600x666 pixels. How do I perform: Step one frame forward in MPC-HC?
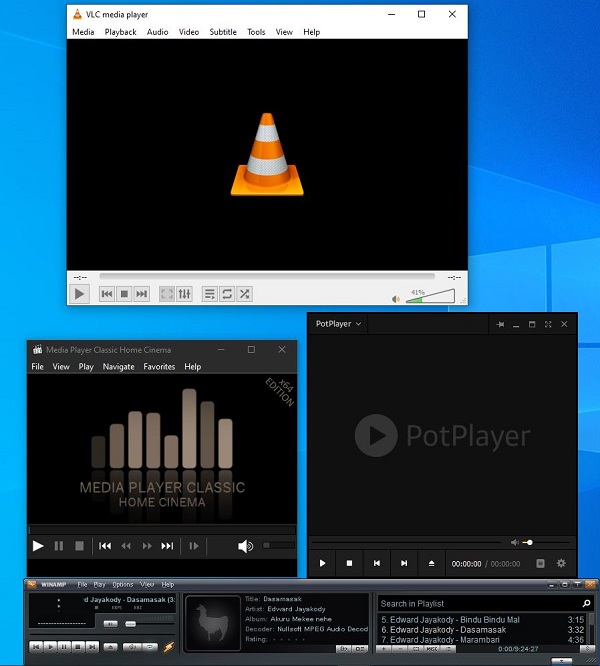tap(194, 546)
